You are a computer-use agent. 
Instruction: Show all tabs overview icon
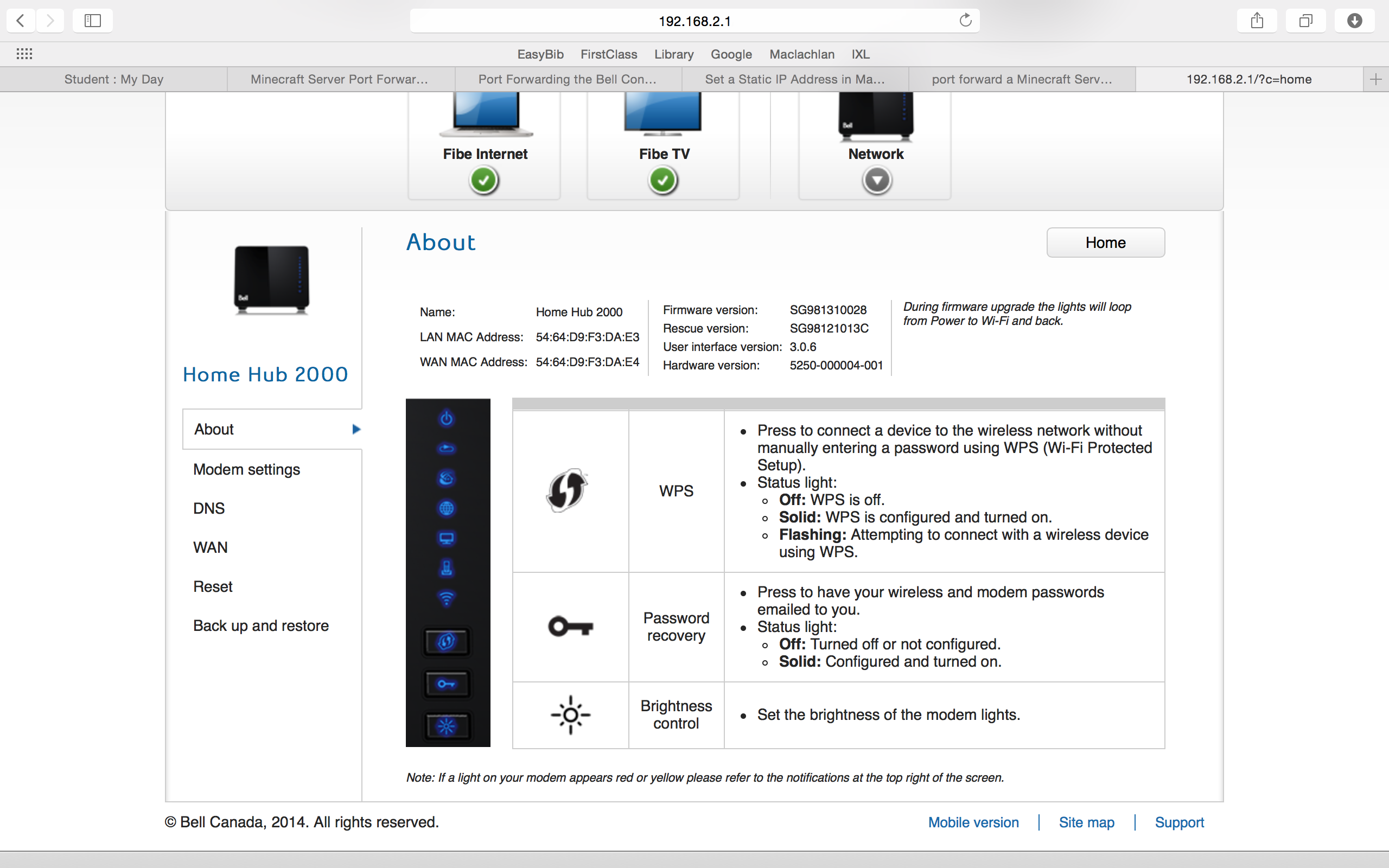pos(1306,21)
